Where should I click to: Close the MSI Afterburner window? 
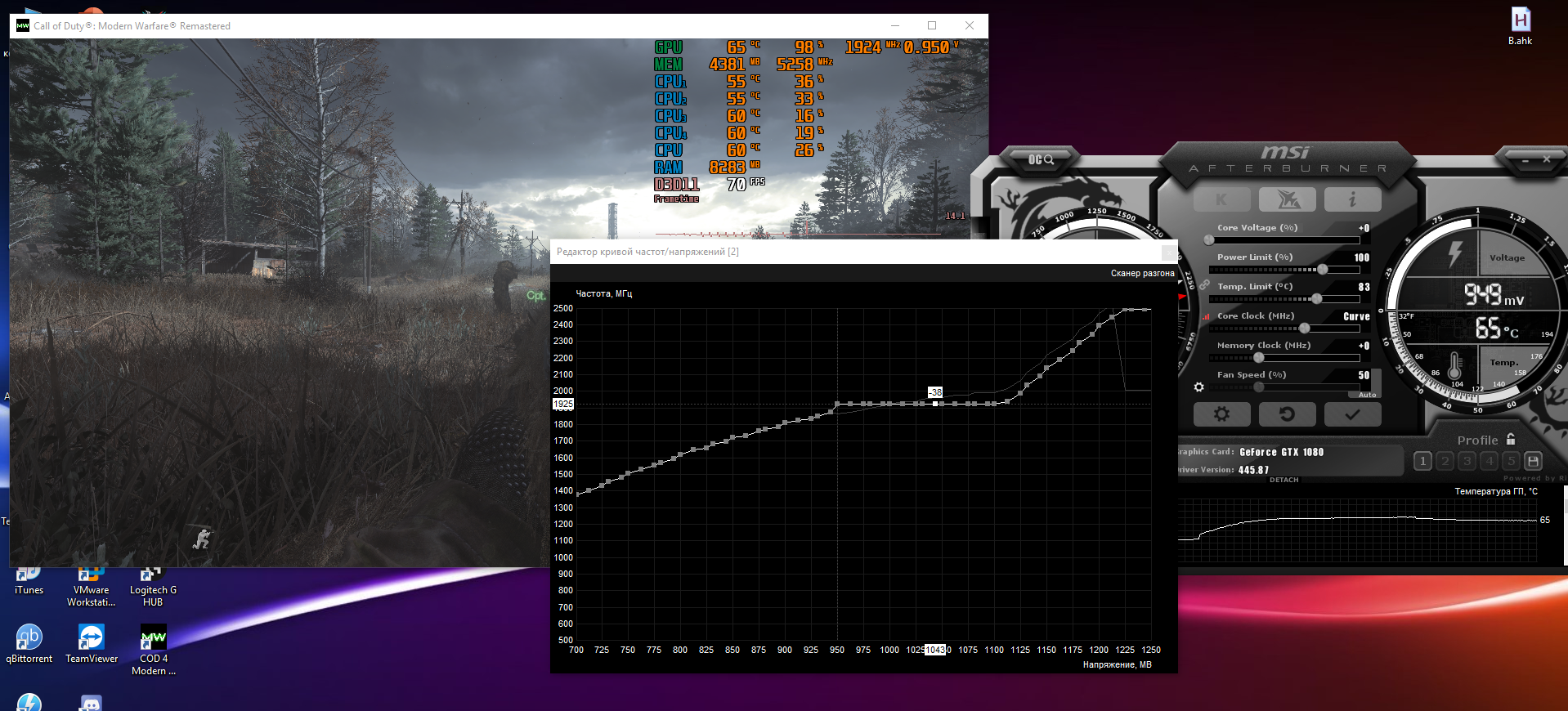tap(1546, 160)
